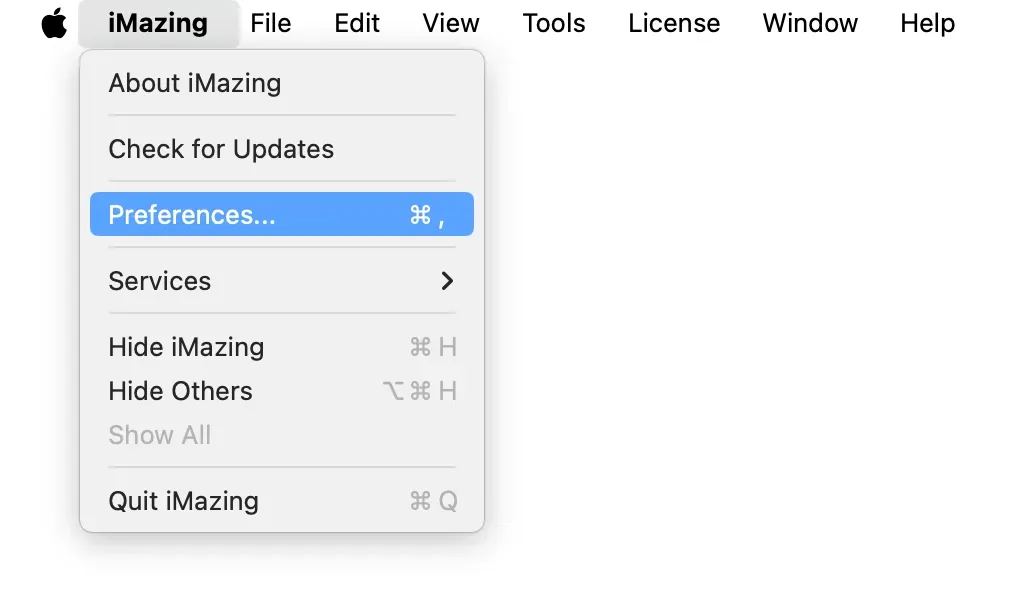Select About iMazing
The height and width of the screenshot is (610, 1010).
click(x=194, y=83)
